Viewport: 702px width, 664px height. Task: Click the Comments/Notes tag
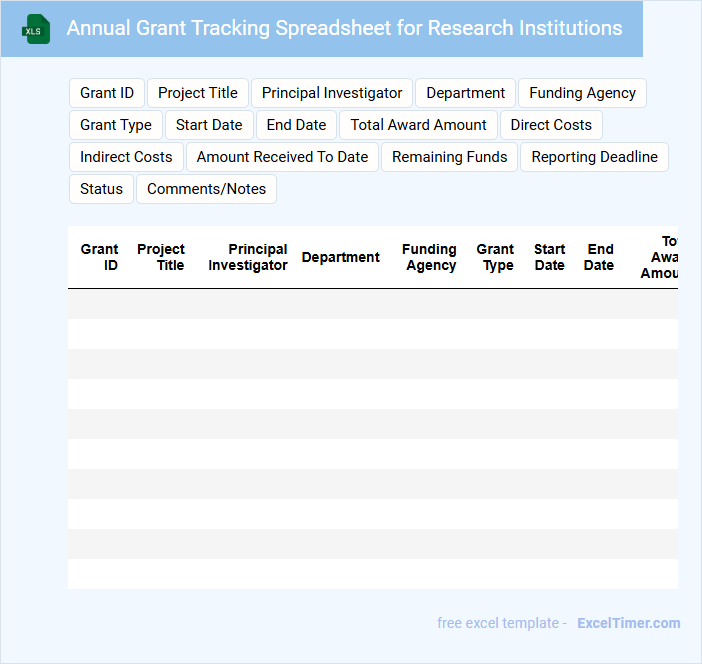click(206, 189)
